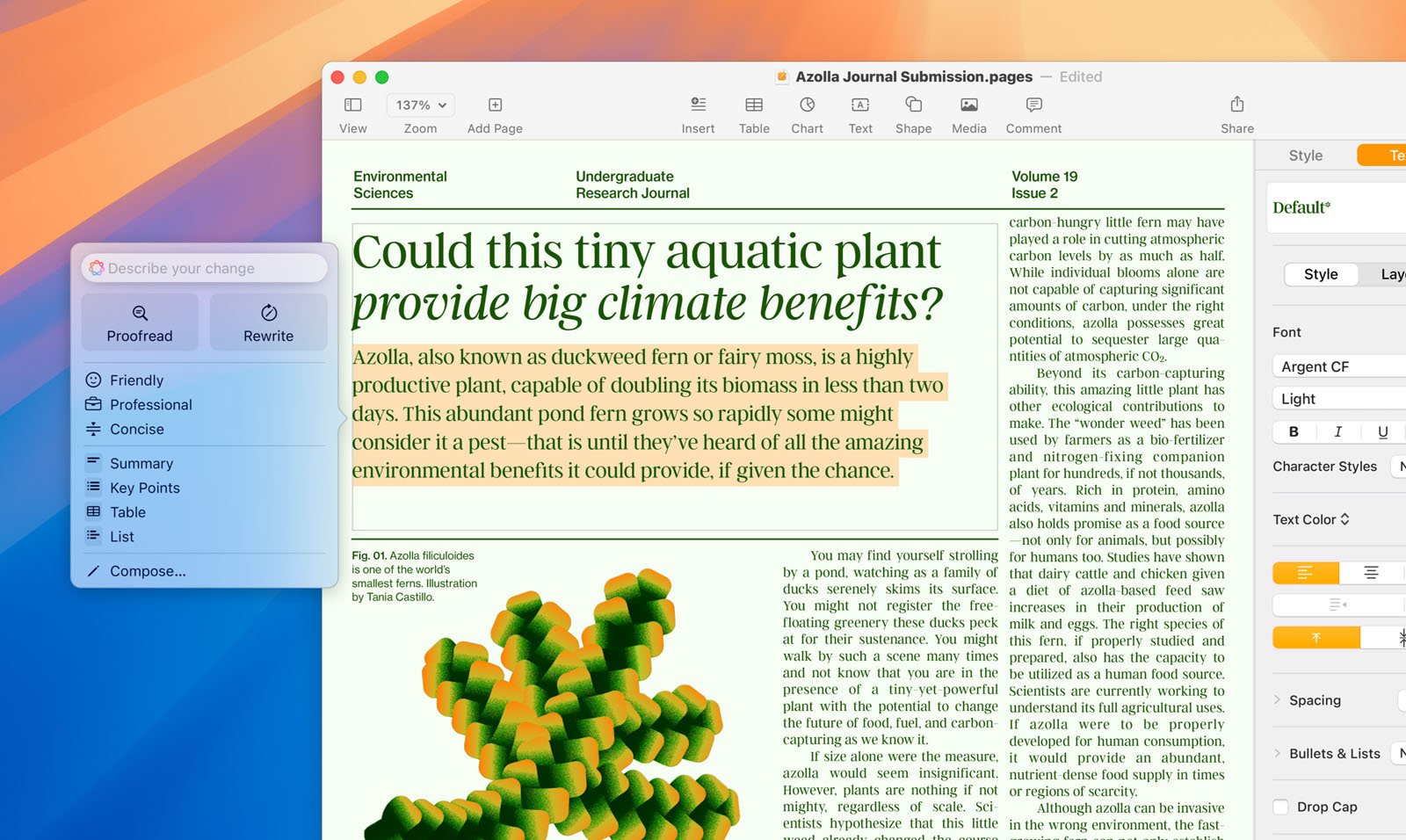Open the Shape toolbar menu
1406x840 pixels.
point(913,105)
